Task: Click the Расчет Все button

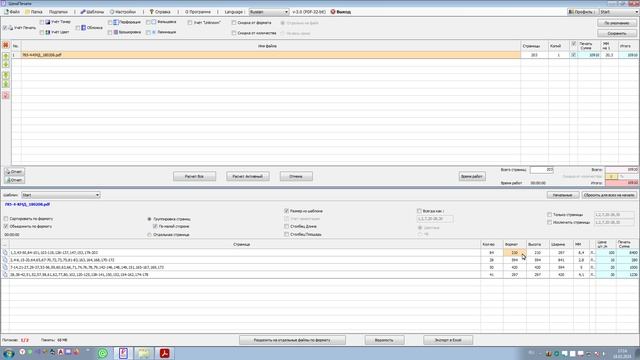Action: tap(194, 176)
